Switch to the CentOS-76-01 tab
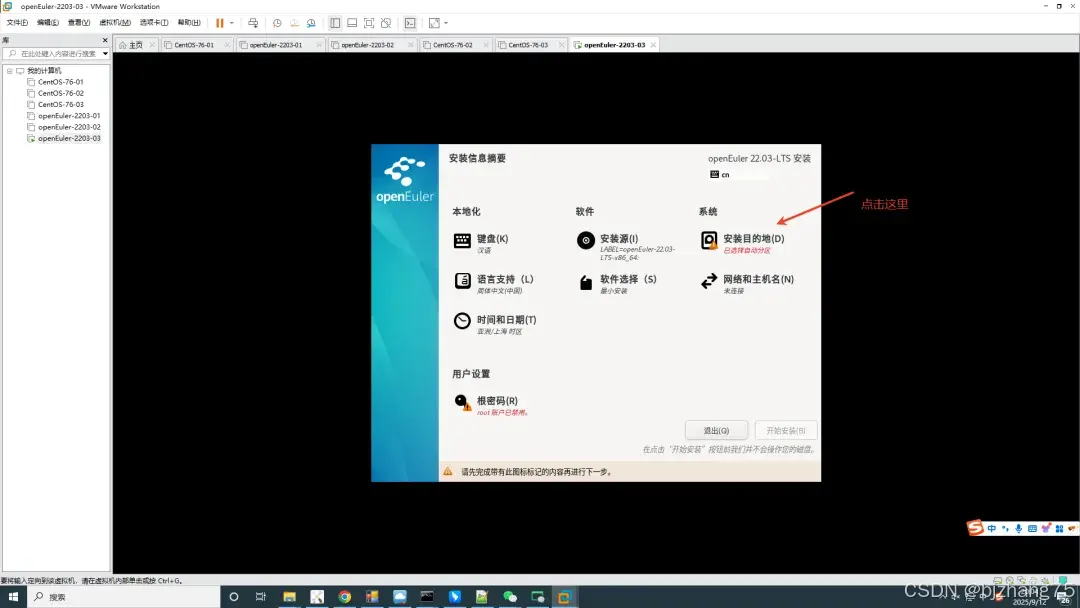 tap(192, 44)
